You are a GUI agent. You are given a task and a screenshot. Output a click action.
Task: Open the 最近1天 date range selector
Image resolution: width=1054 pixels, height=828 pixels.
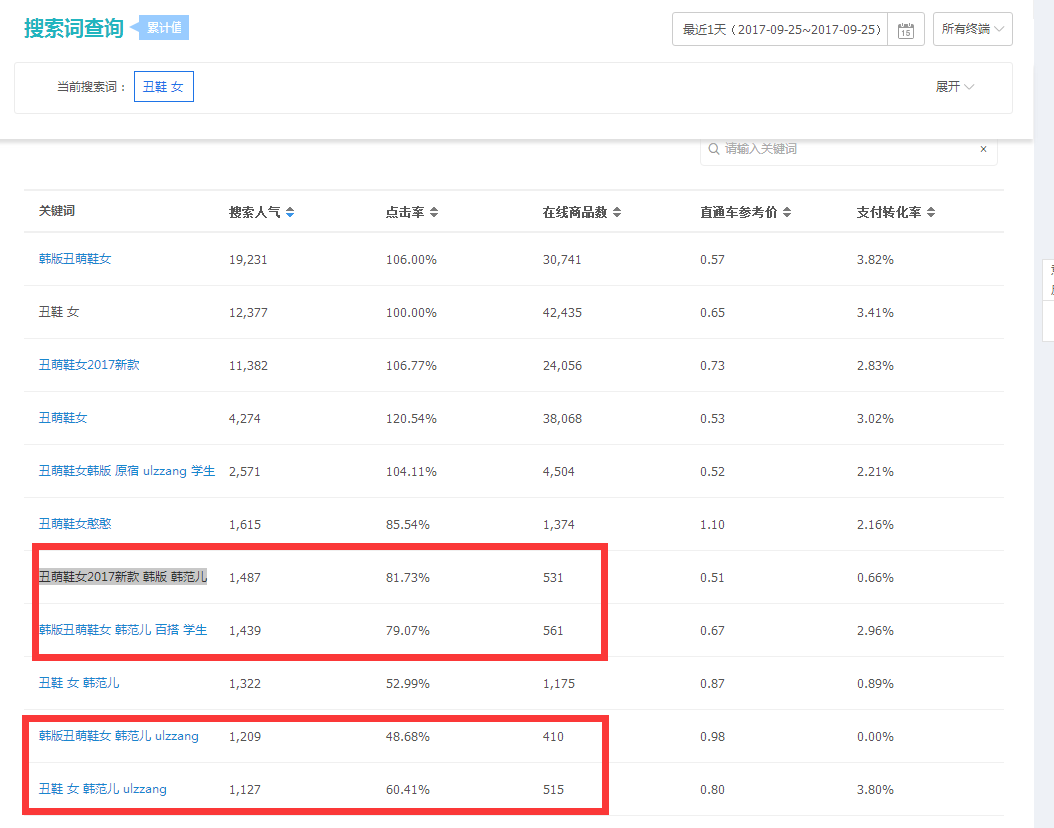click(780, 29)
